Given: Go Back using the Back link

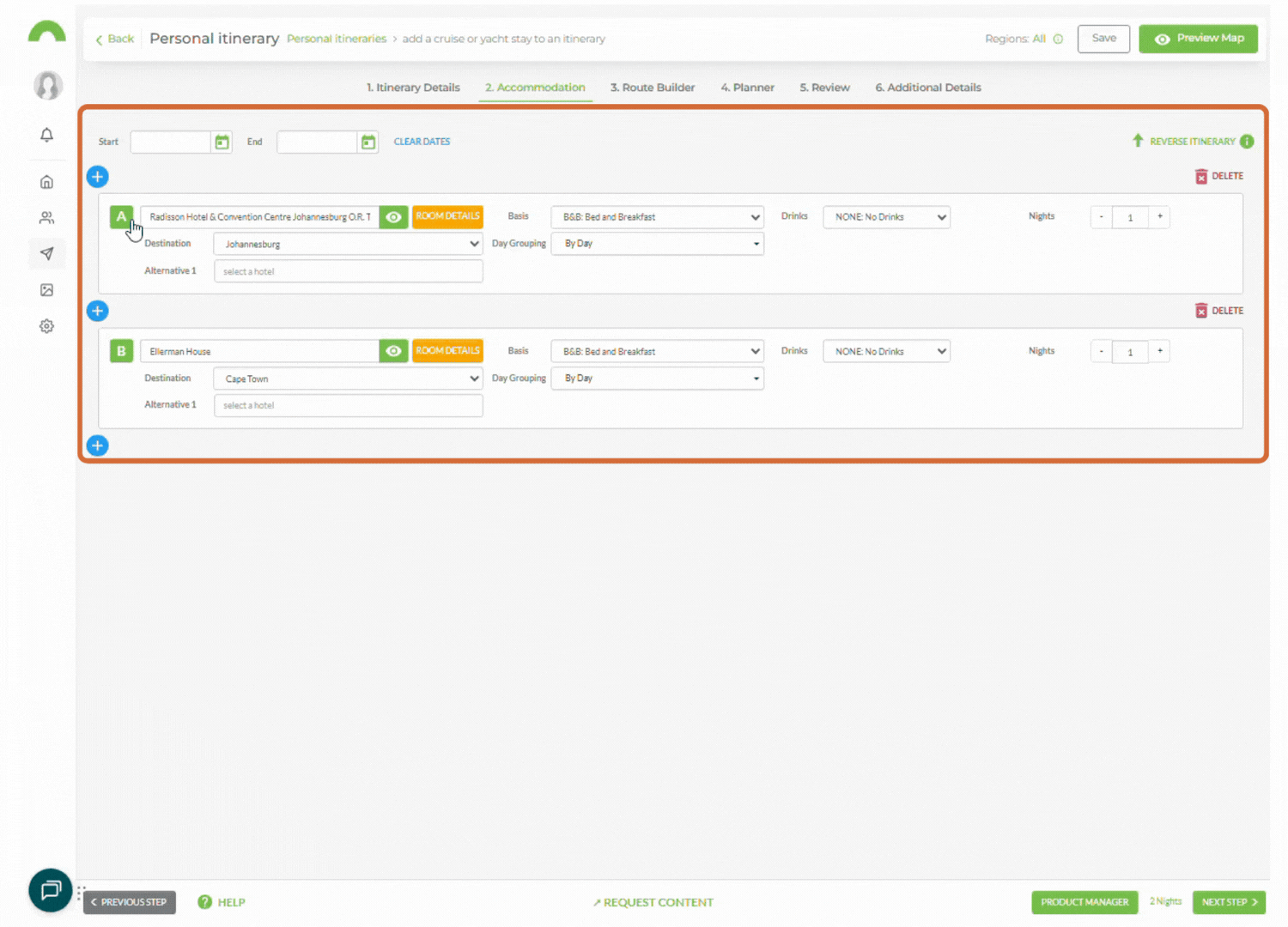Looking at the screenshot, I should click(x=115, y=39).
